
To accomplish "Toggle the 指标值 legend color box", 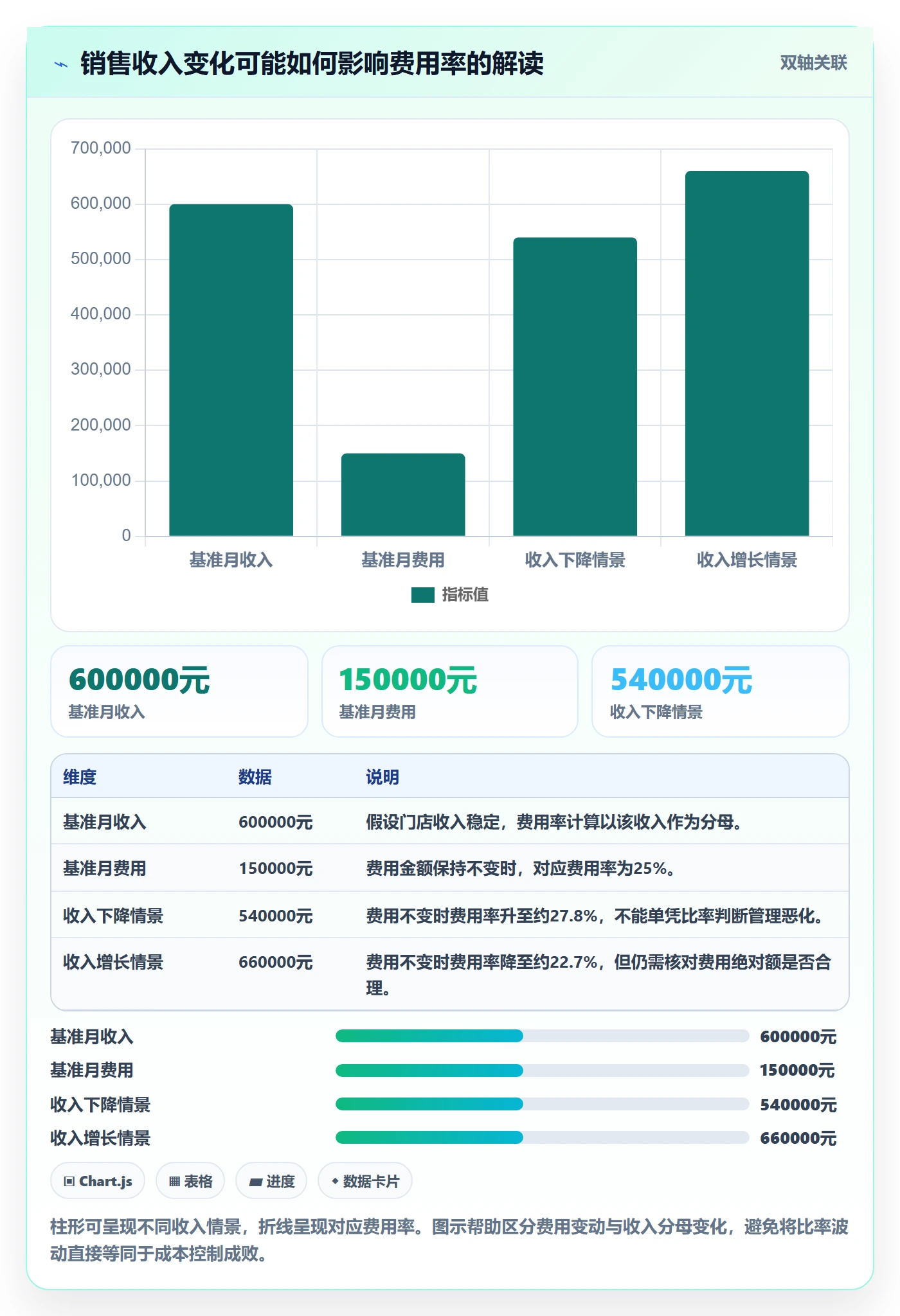I will (x=423, y=595).
